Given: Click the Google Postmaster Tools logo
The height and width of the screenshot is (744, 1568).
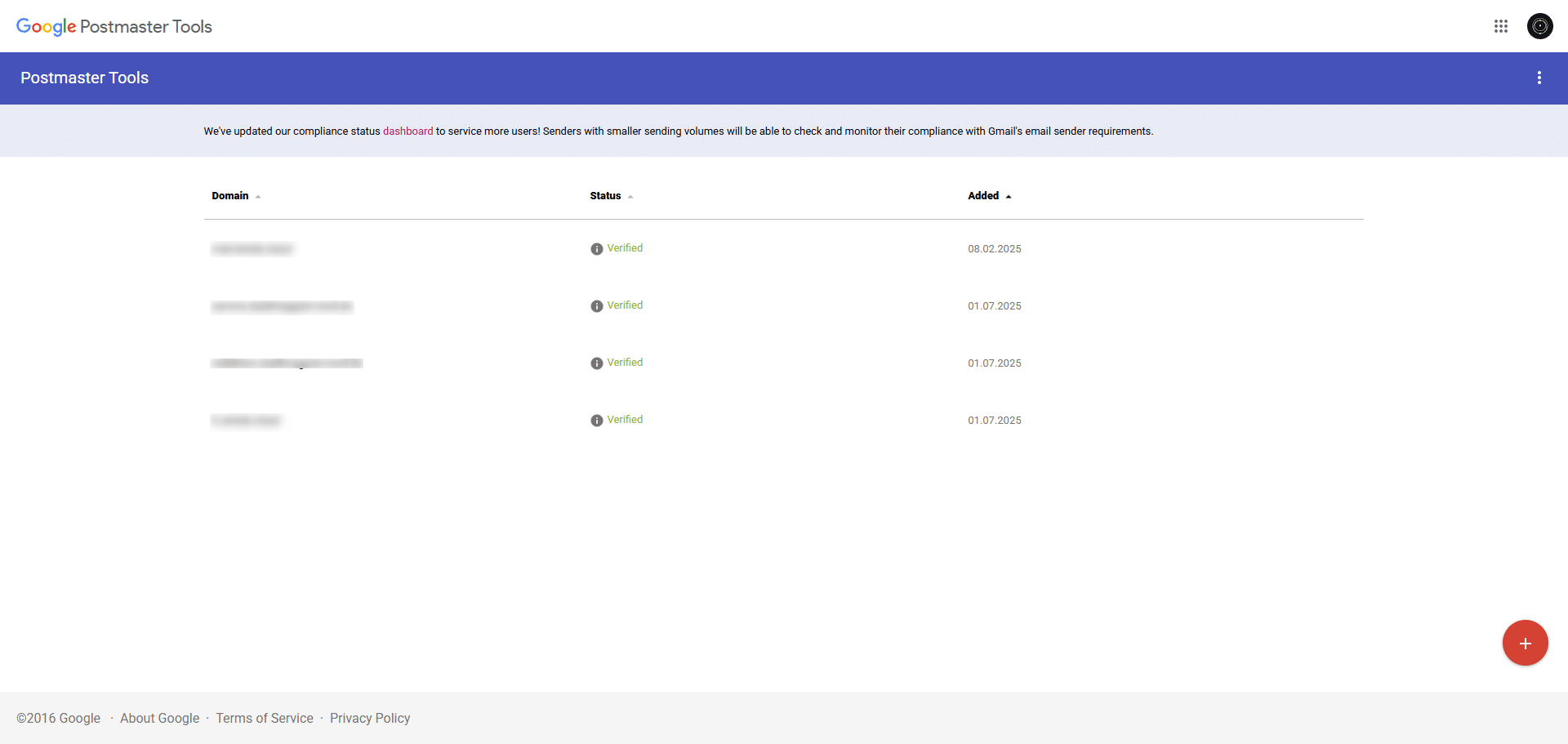Looking at the screenshot, I should [114, 26].
